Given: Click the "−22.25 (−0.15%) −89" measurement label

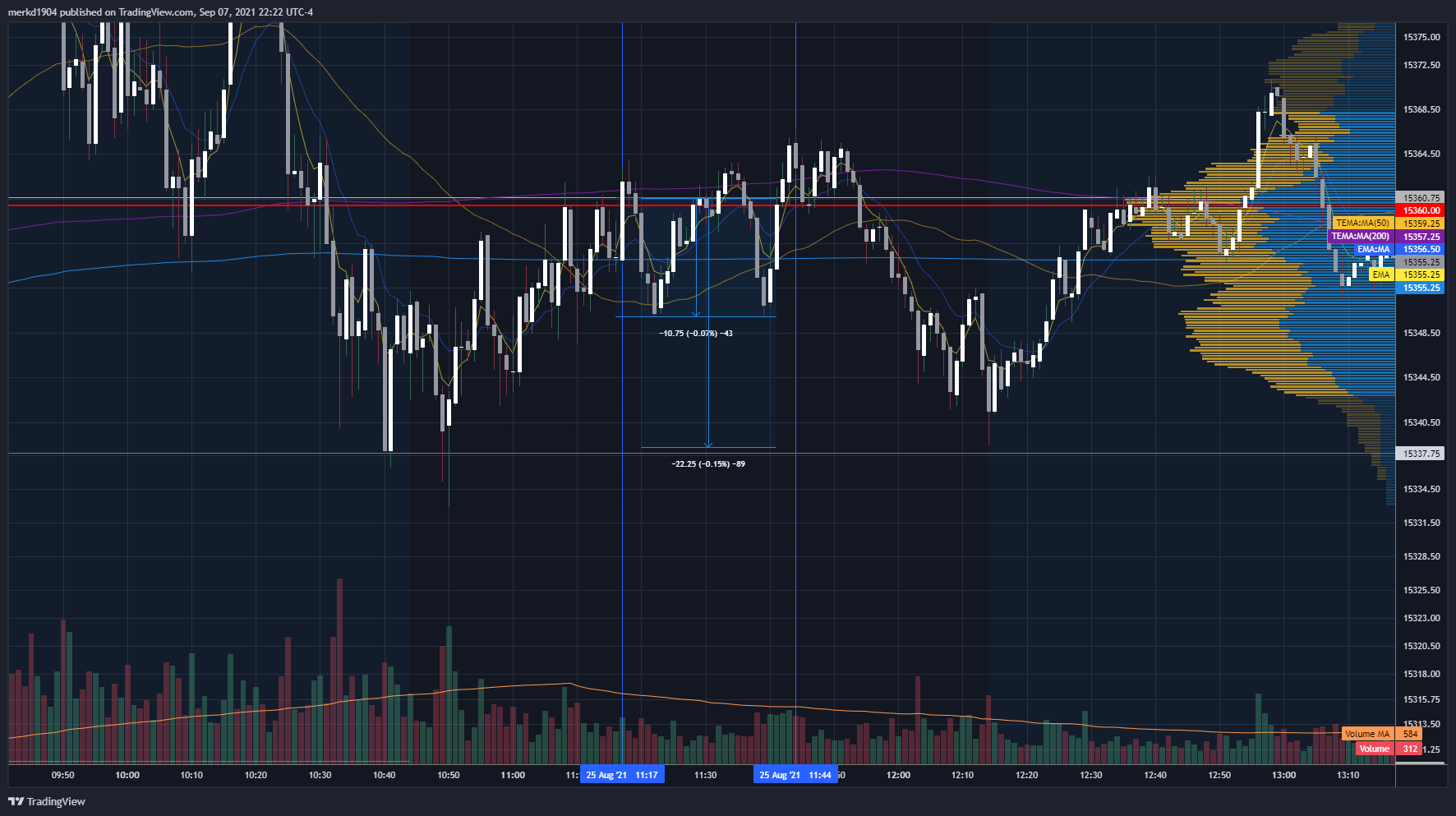Looking at the screenshot, I should click(x=708, y=463).
